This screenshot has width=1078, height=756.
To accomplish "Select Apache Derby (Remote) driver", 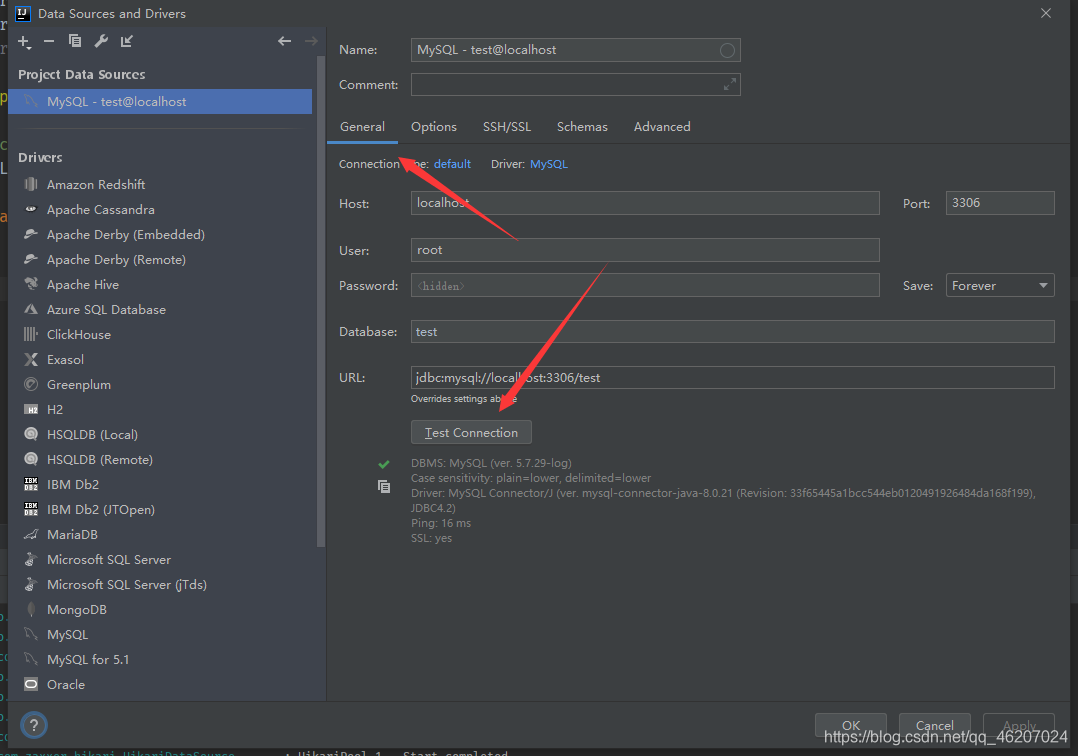I will coord(116,260).
